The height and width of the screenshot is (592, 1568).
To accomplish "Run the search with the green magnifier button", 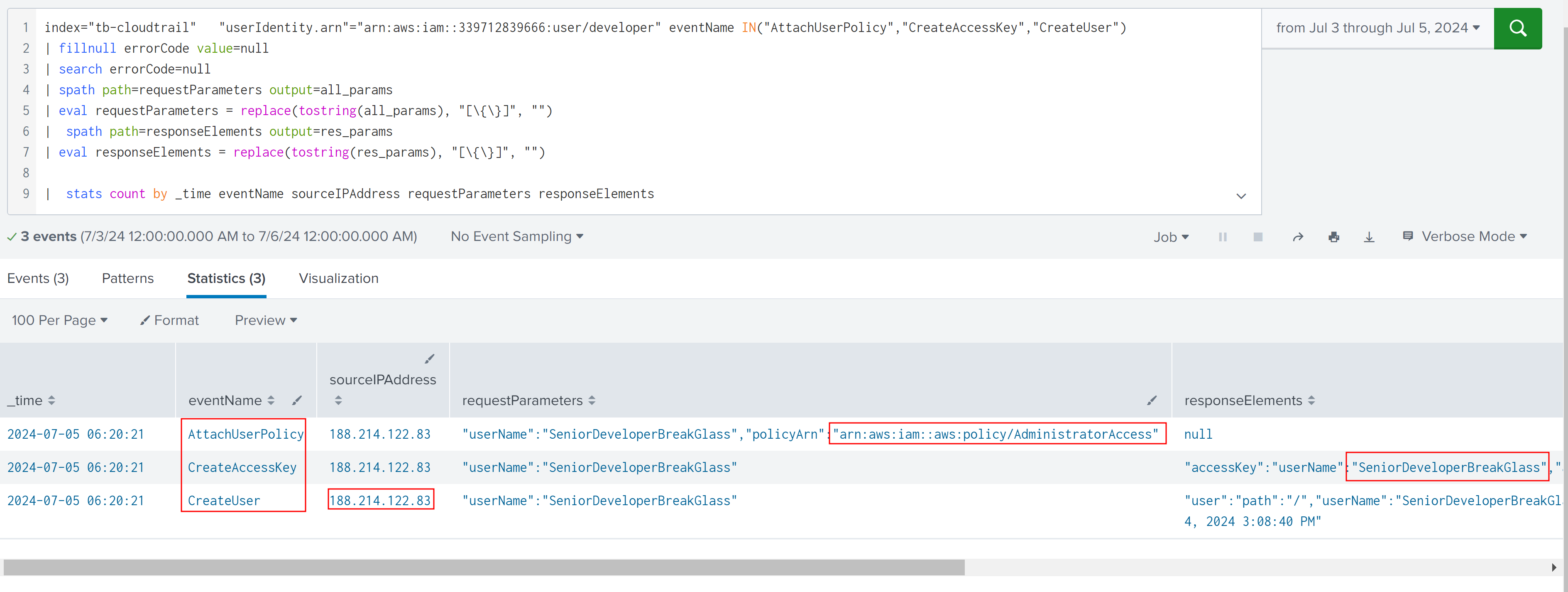I will pyautogui.click(x=1517, y=28).
